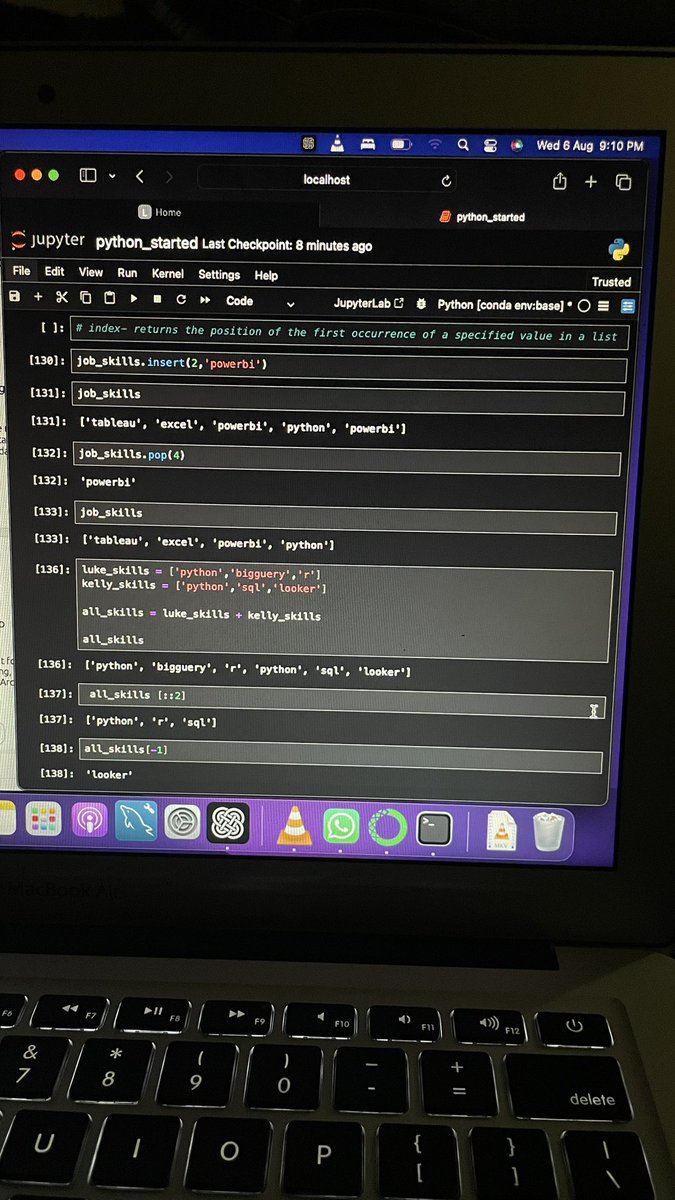The height and width of the screenshot is (1200, 675).
Task: Open the View menu
Action: click(x=91, y=272)
